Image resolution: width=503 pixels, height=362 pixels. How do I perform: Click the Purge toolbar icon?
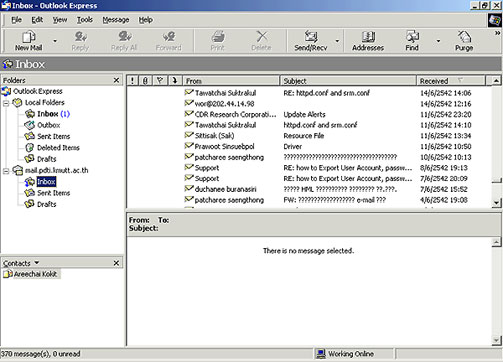(464, 36)
